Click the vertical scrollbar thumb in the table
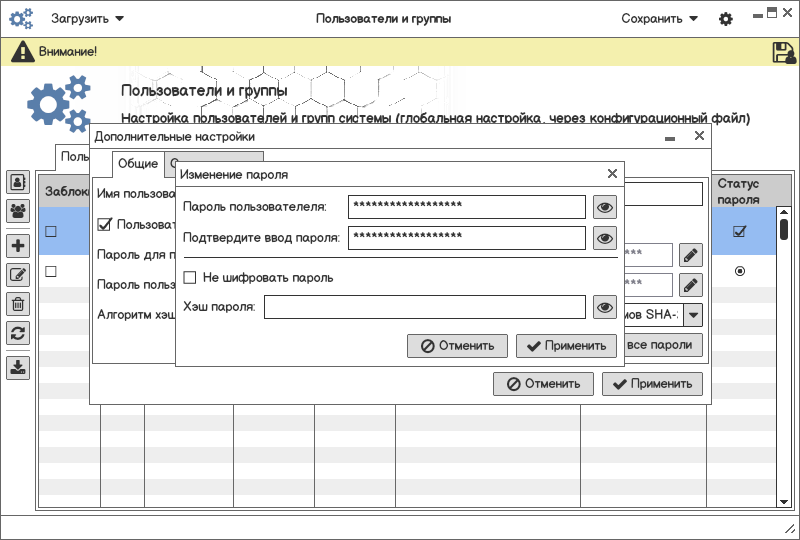 tap(784, 230)
